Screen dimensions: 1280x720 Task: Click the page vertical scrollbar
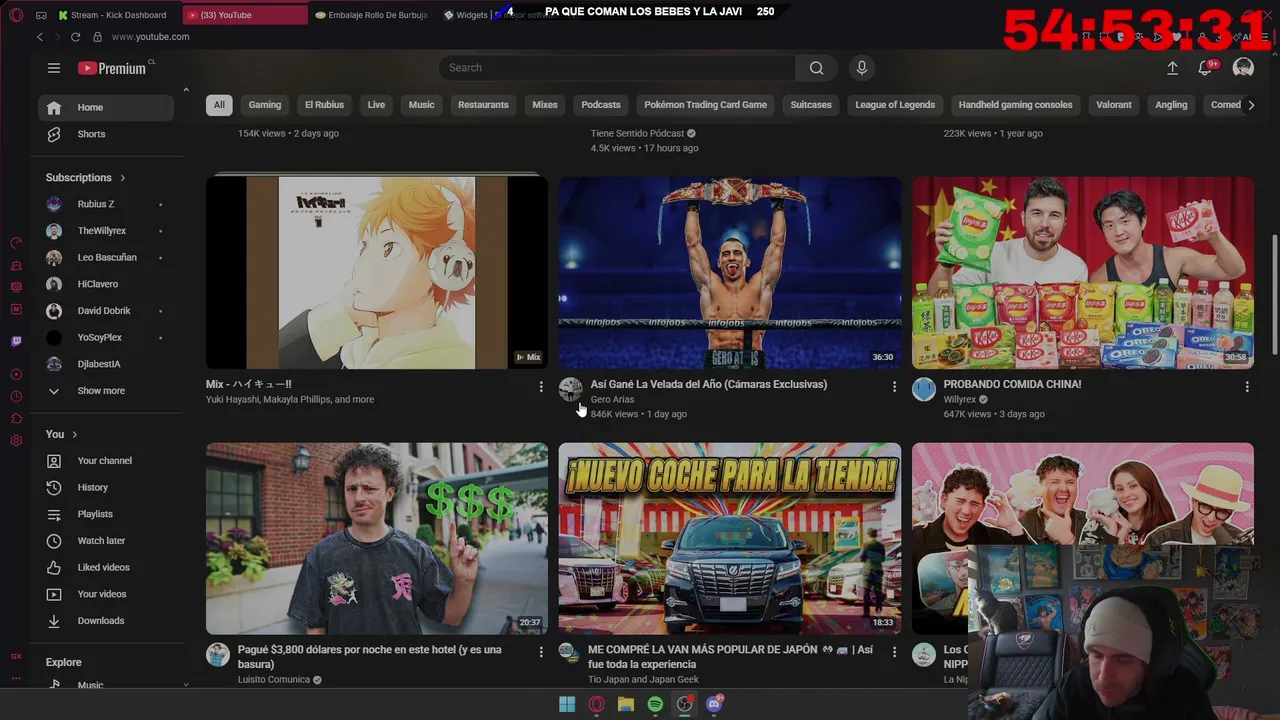click(1275, 295)
